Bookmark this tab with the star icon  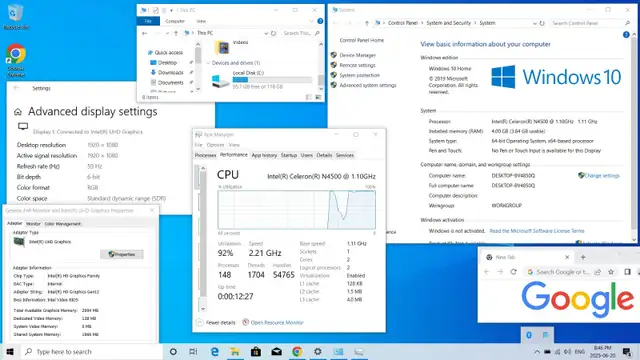611,272
